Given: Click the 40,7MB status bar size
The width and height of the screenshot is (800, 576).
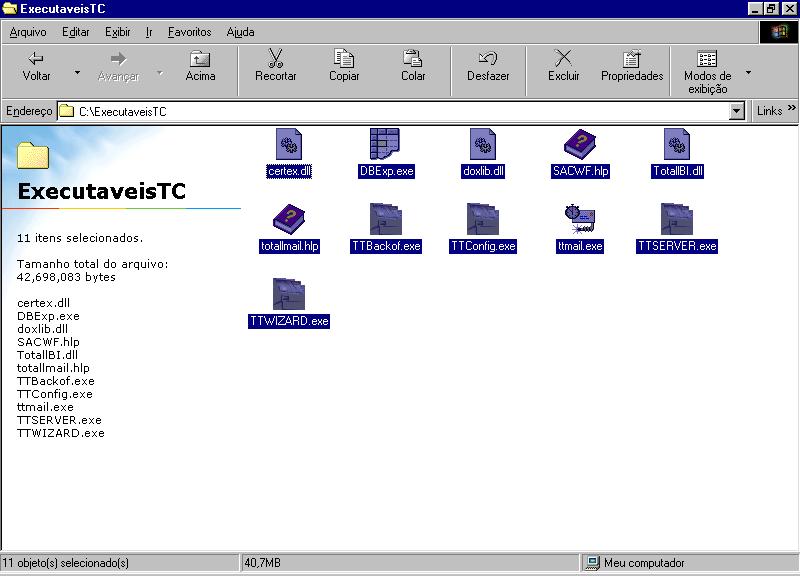Looking at the screenshot, I should click(262, 563).
